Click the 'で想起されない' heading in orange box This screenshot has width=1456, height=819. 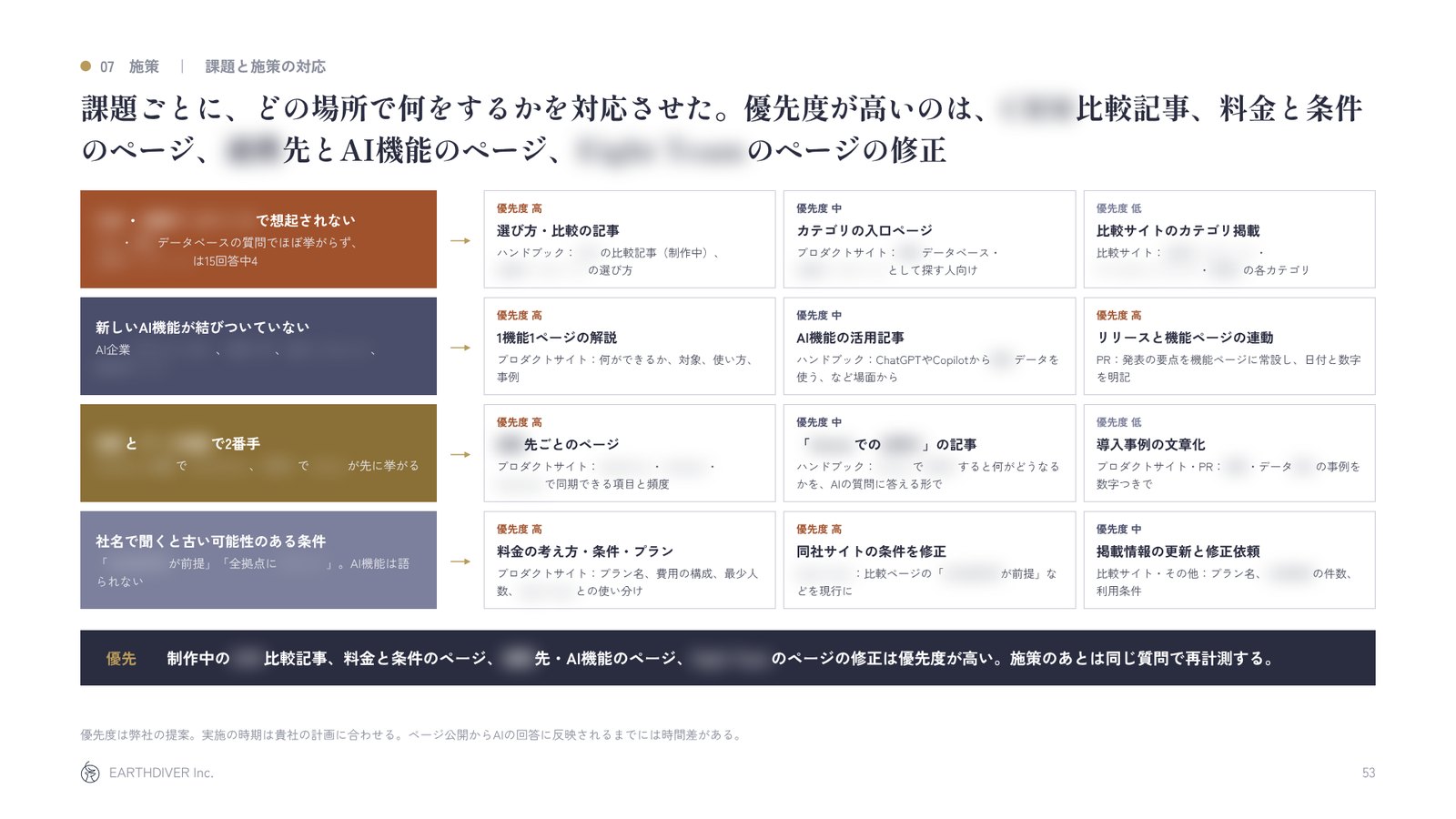(x=305, y=220)
